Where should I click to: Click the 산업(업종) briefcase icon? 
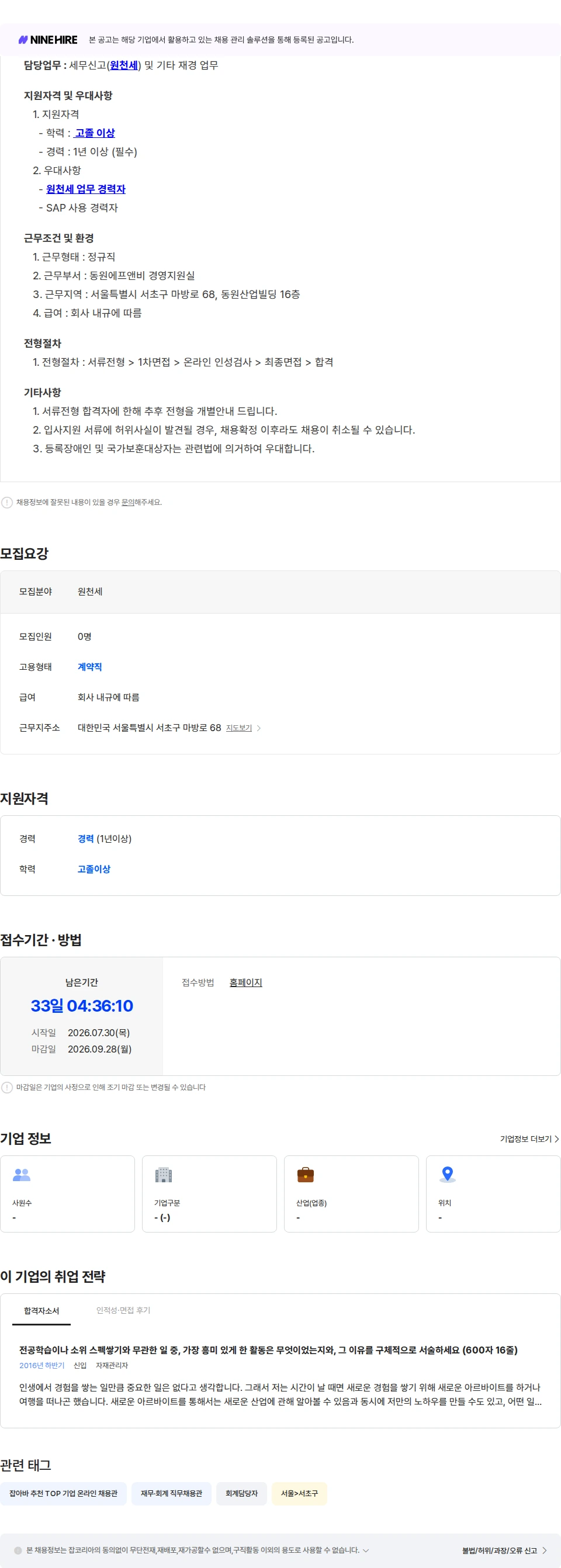tap(306, 1174)
